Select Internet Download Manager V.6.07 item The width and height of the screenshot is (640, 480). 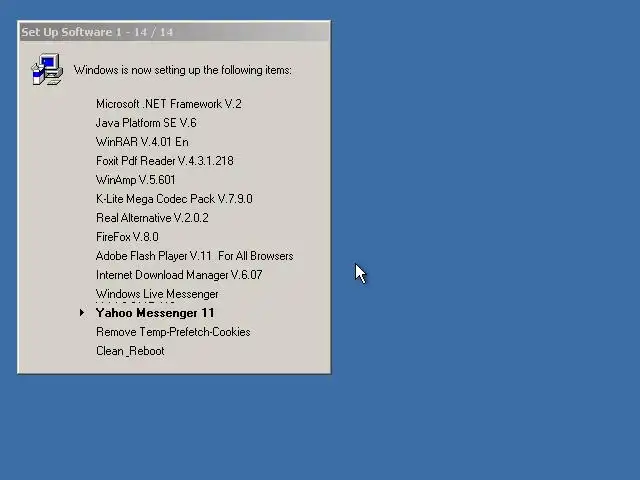(x=179, y=275)
